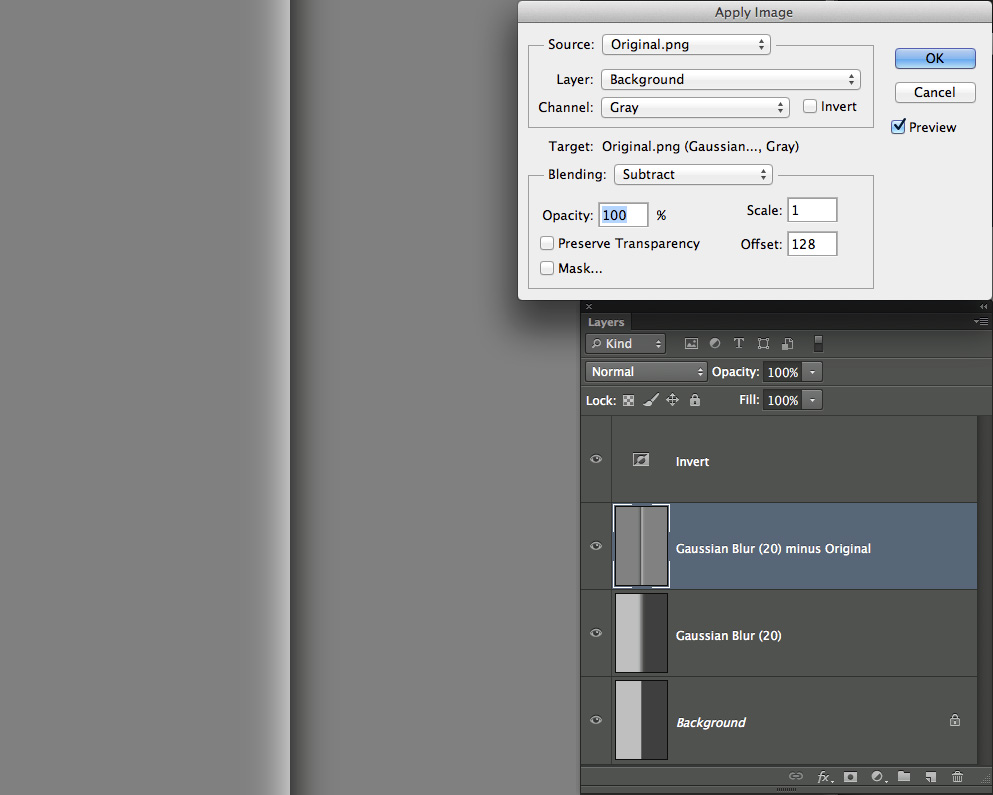Open the Fill slider arrow
Viewport: 993px width, 795px height.
click(813, 400)
